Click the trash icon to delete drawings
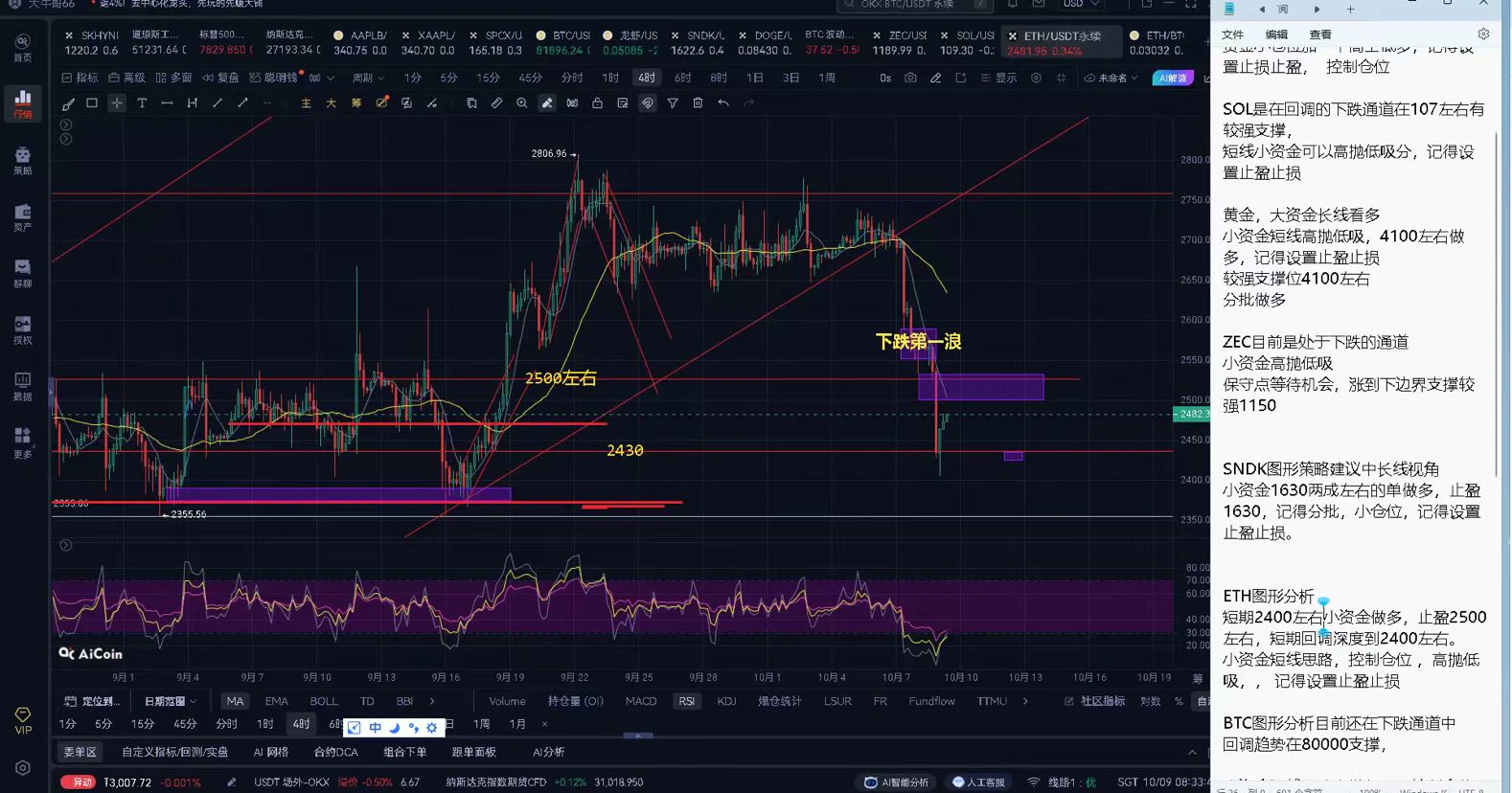 [x=698, y=103]
